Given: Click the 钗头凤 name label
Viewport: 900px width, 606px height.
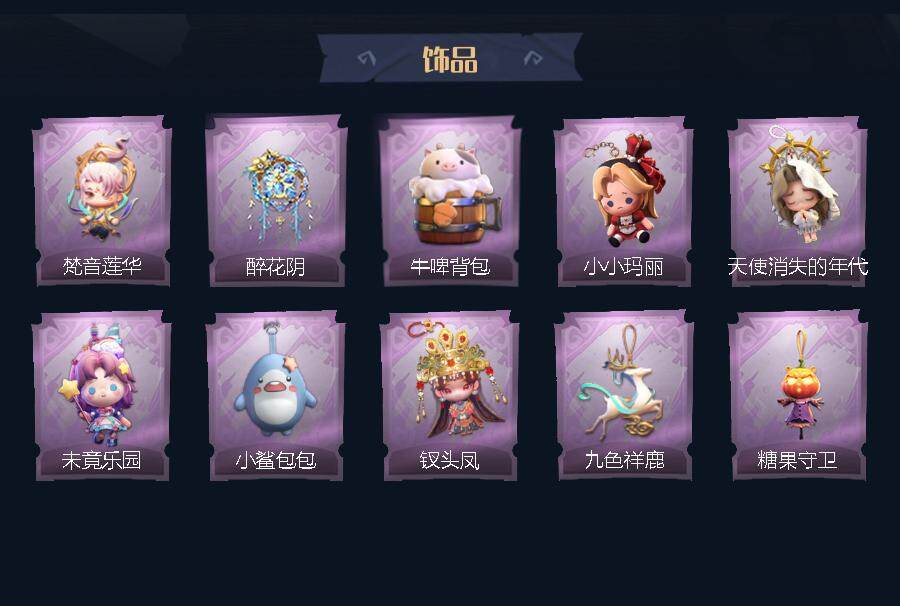Looking at the screenshot, I should coord(450,460).
